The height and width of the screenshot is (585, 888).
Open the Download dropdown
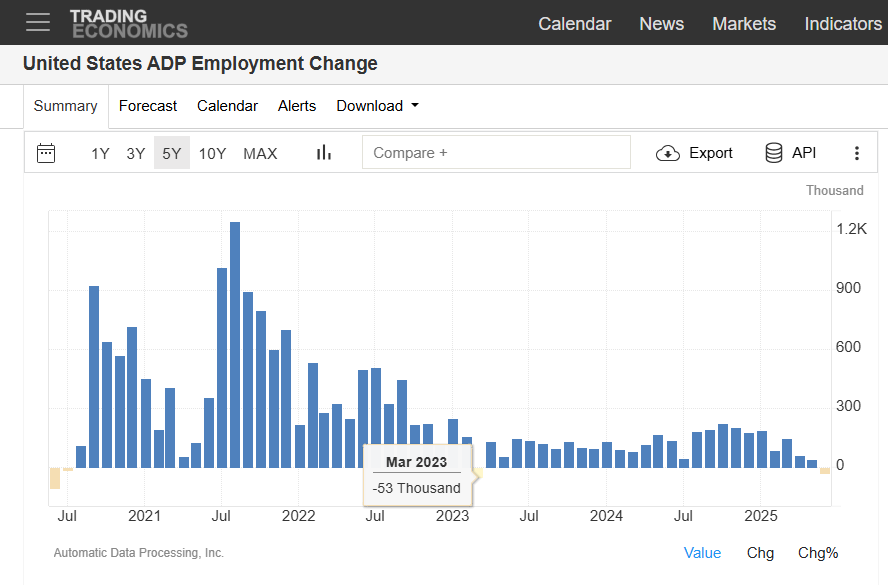(x=377, y=105)
